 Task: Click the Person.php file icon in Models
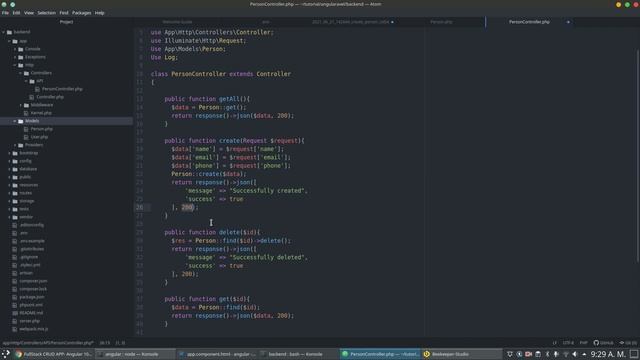pos(26,129)
